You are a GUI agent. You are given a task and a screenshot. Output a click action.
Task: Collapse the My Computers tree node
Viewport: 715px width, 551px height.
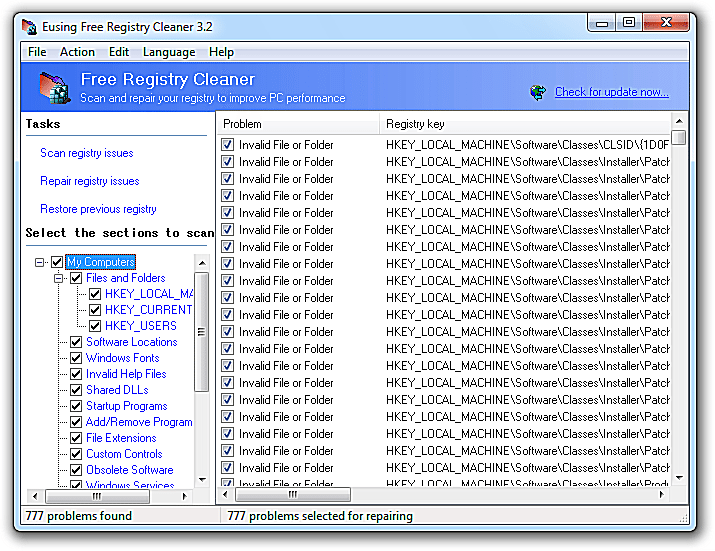(x=40, y=262)
